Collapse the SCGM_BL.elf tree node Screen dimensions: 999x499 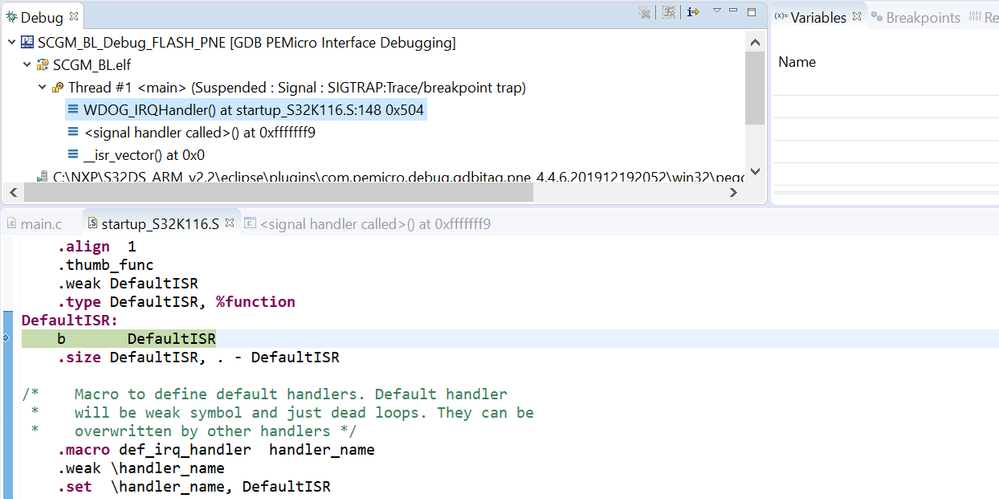click(x=27, y=65)
